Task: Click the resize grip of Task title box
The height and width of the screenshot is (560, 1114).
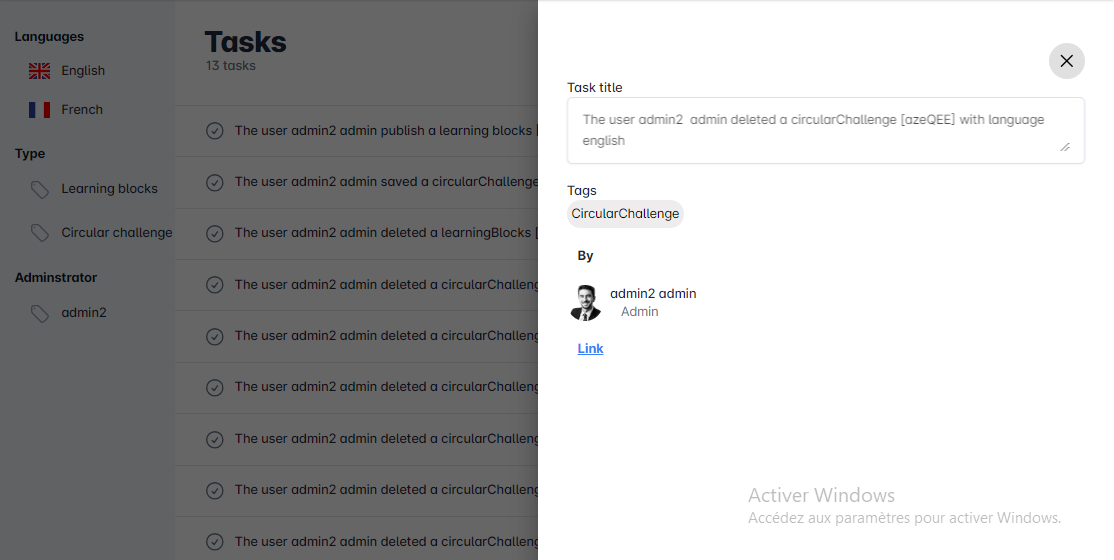Action: [1065, 147]
